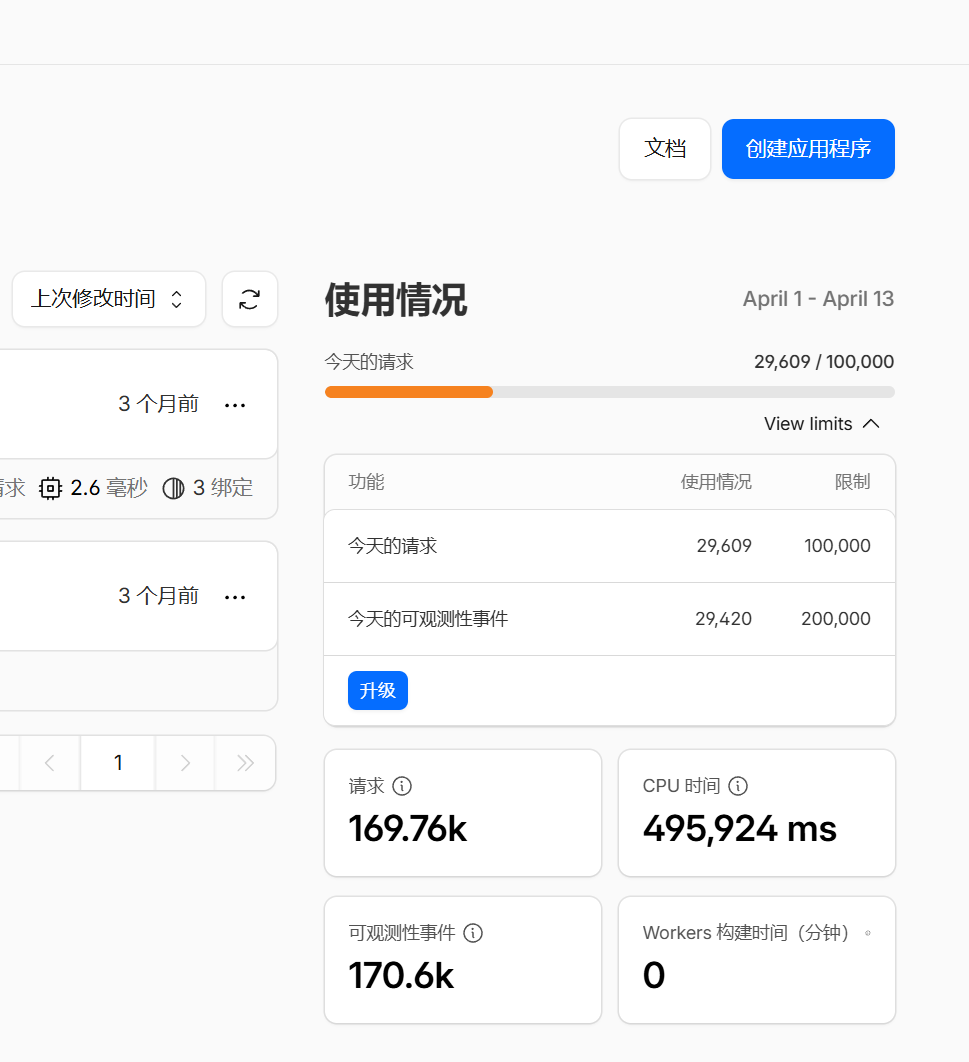
Task: Click the 100,000 limit value in table
Action: 837,546
